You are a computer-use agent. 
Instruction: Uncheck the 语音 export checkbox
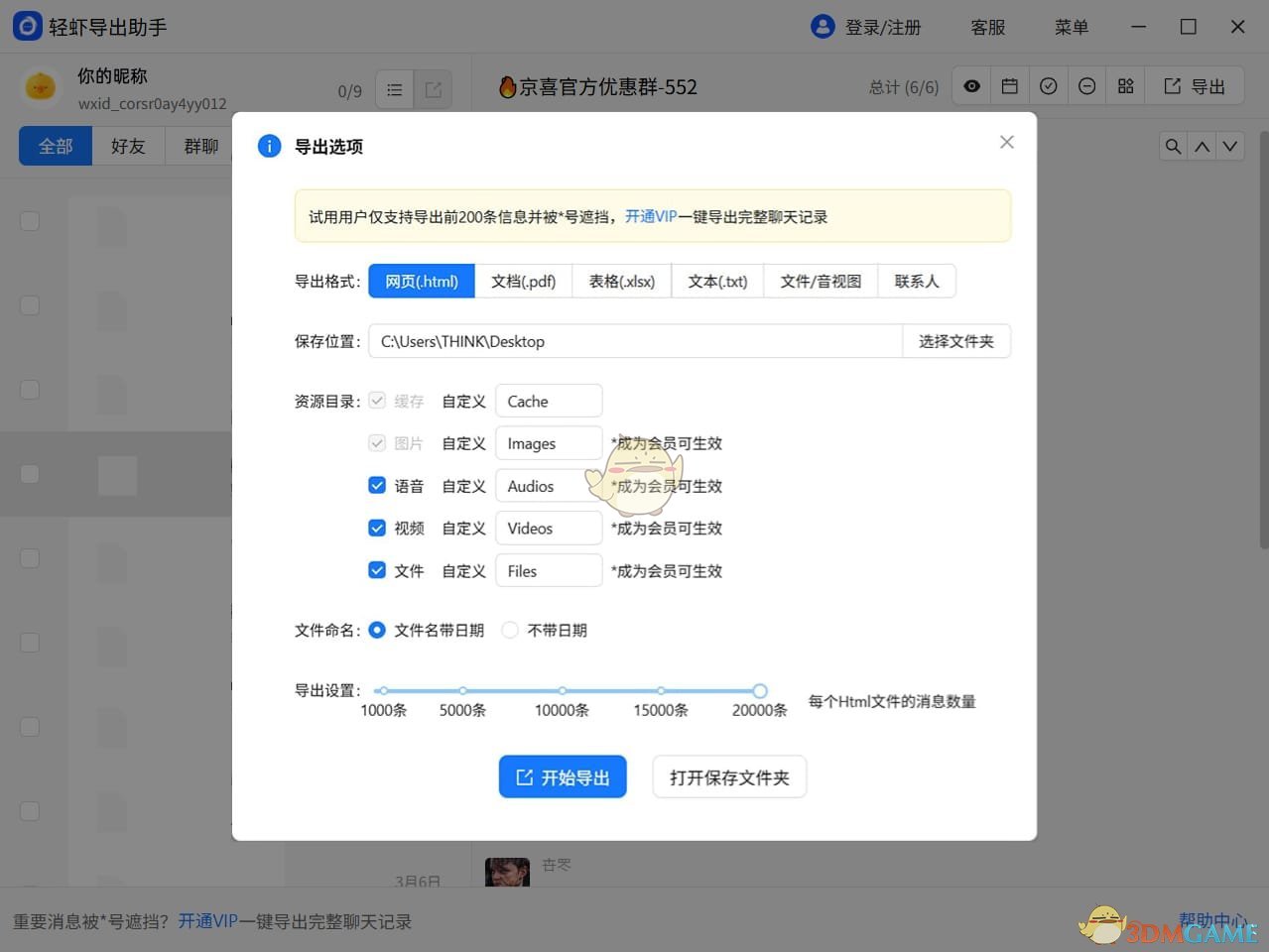coord(377,485)
